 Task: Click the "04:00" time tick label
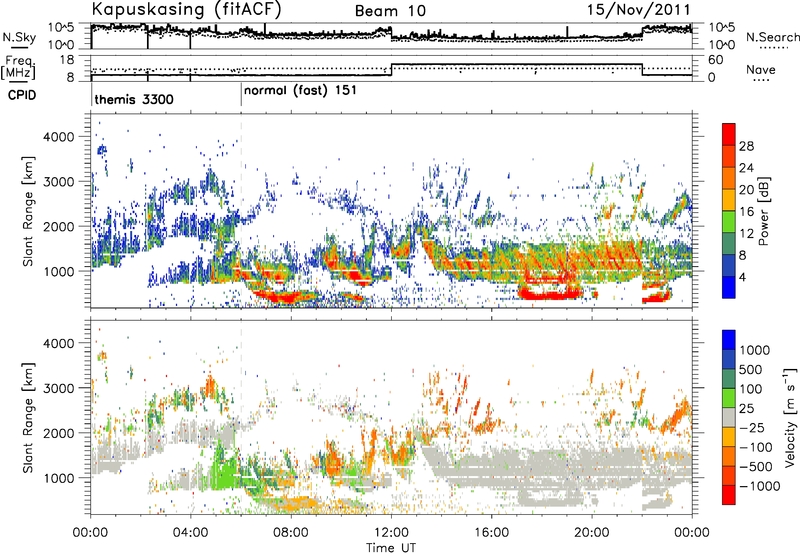tap(191, 533)
